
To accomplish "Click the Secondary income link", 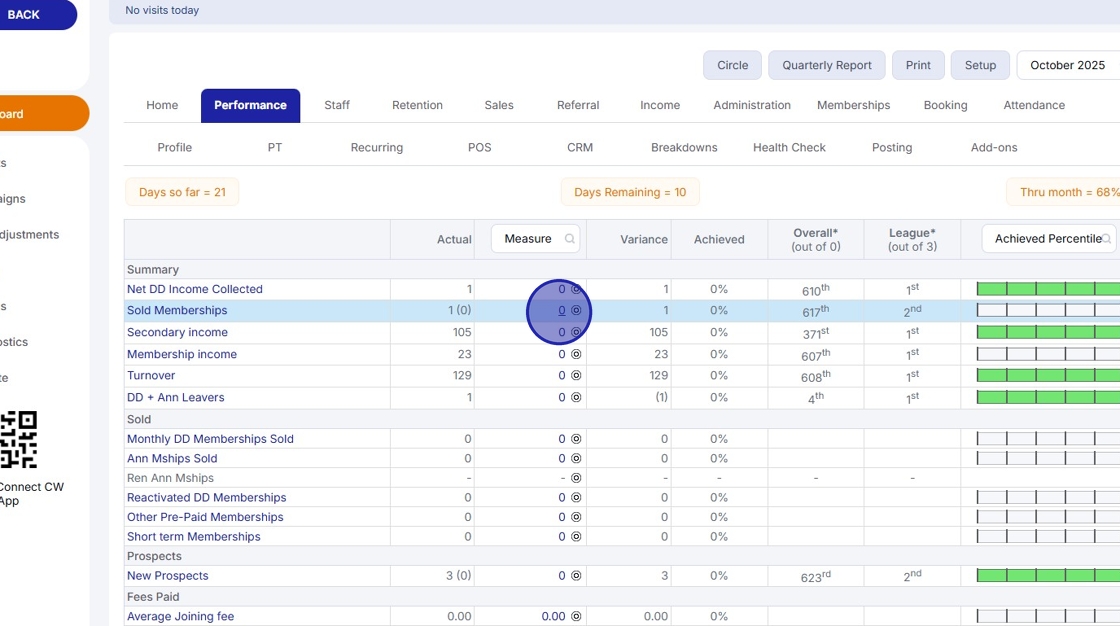I will coord(177,332).
